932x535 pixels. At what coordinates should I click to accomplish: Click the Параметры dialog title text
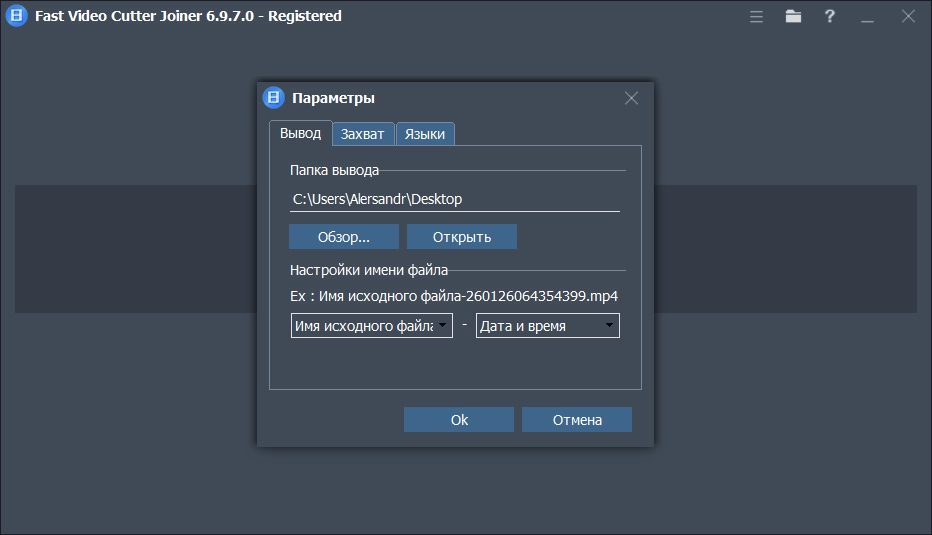[x=333, y=98]
